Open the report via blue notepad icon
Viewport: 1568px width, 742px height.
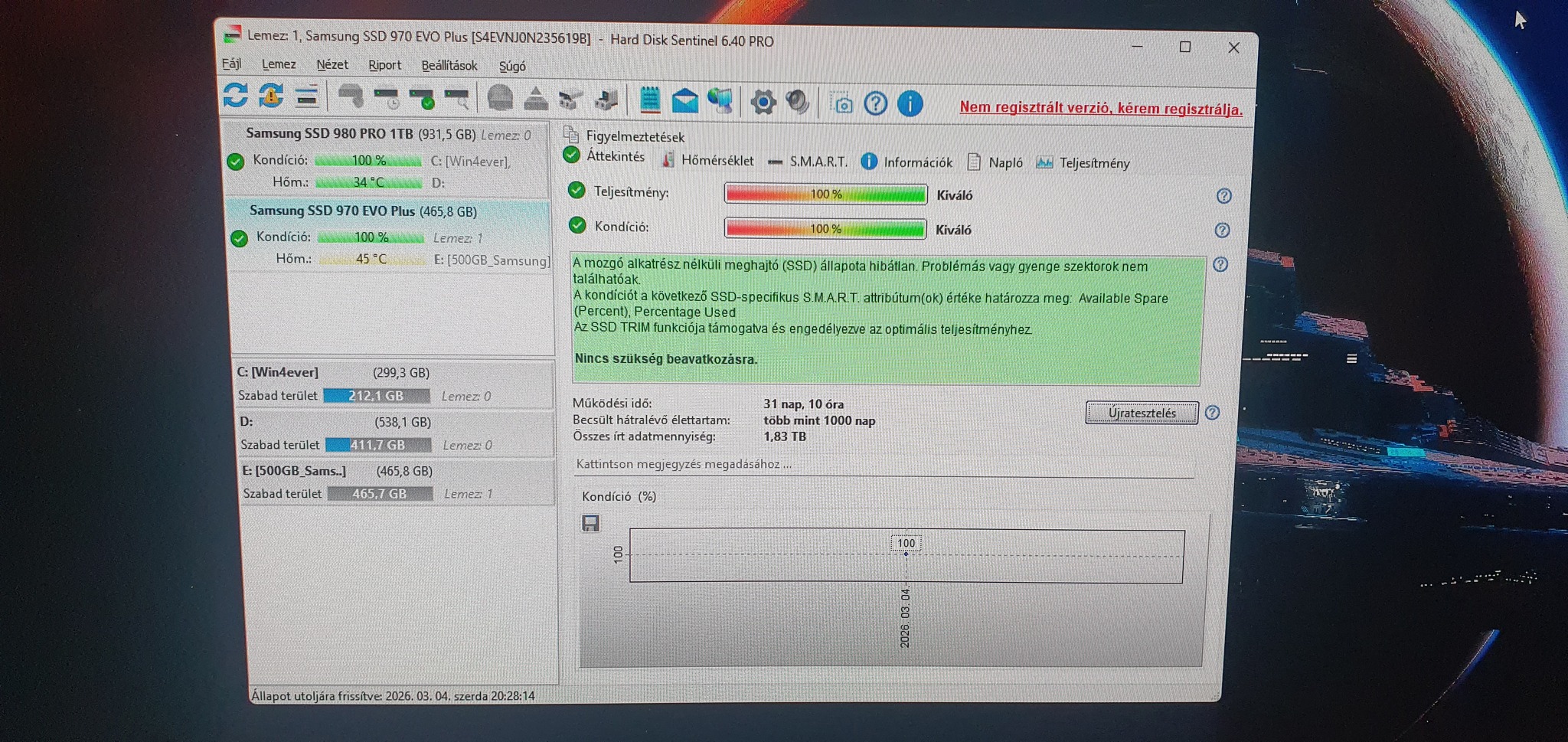(x=649, y=100)
